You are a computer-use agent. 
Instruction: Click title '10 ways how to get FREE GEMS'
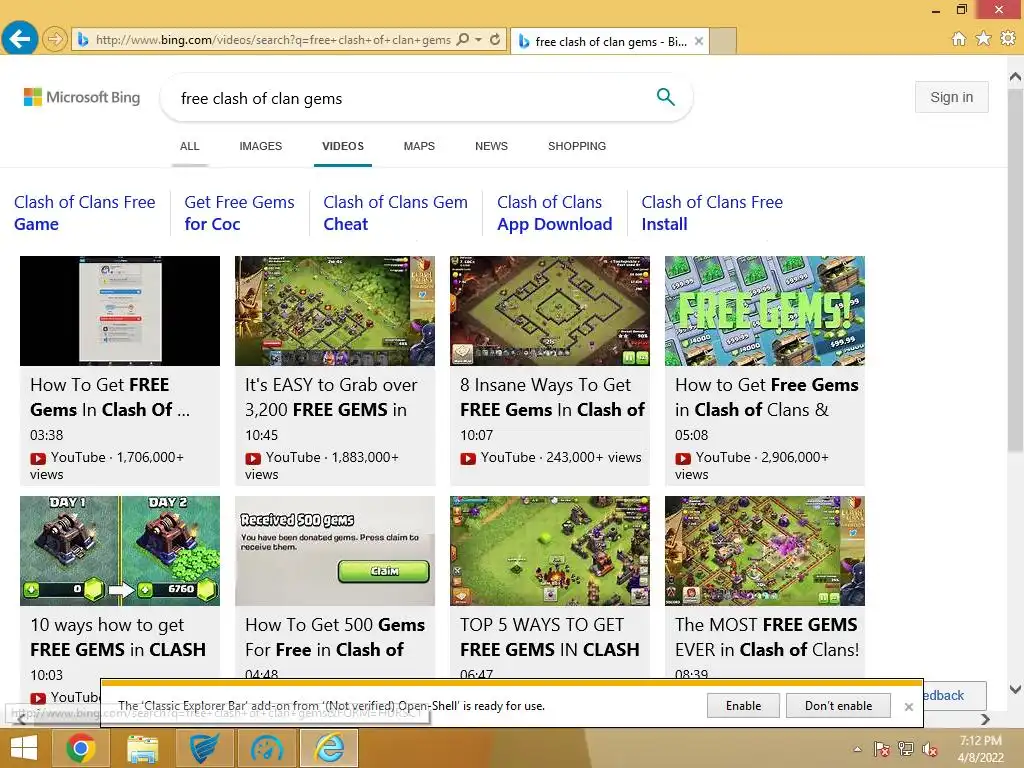click(118, 637)
